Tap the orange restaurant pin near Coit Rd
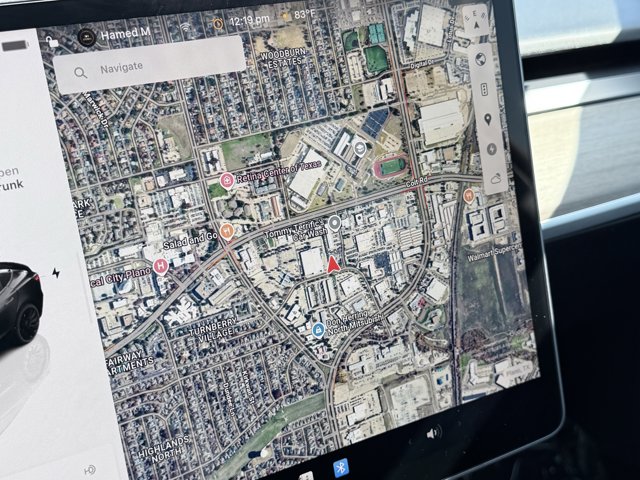640x480 pixels. 468,196
